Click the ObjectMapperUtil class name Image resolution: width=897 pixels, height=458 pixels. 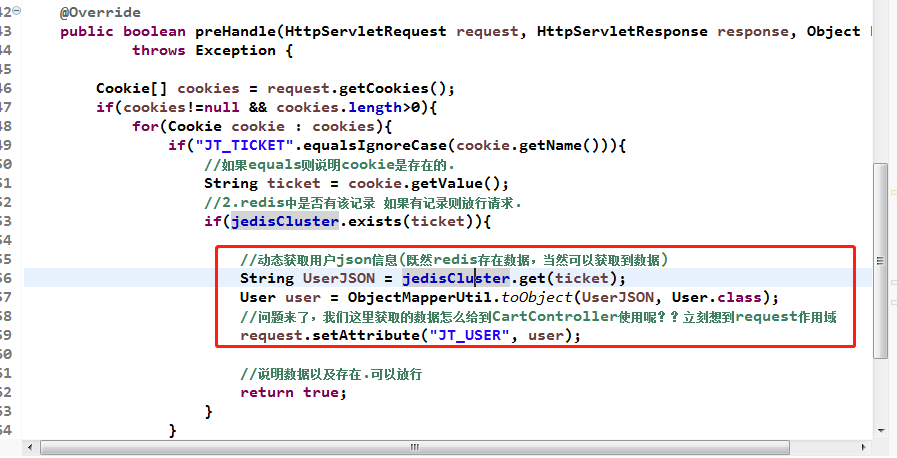tap(419, 297)
